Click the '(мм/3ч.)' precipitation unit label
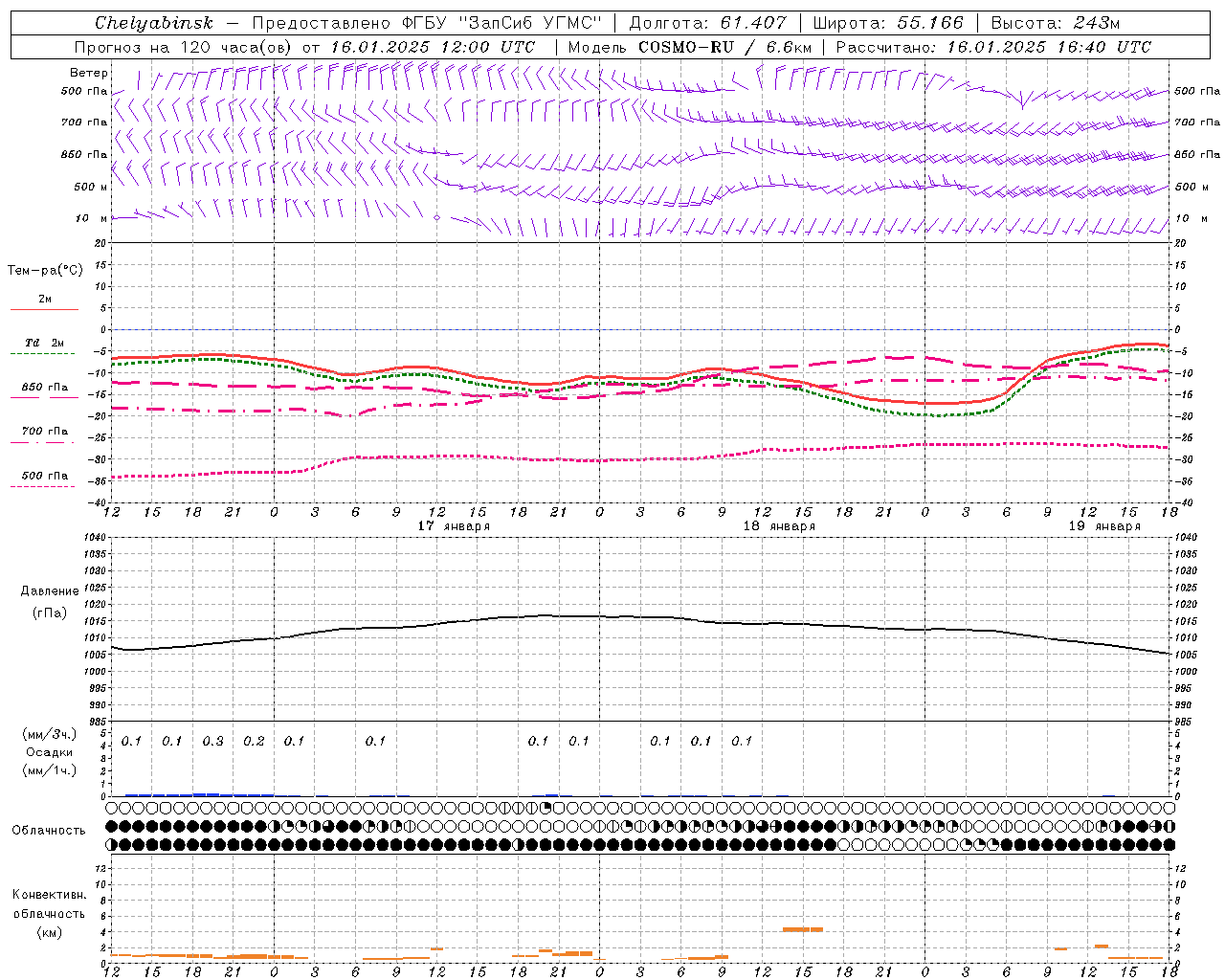This screenshot has height=980, width=1225. pos(49,735)
